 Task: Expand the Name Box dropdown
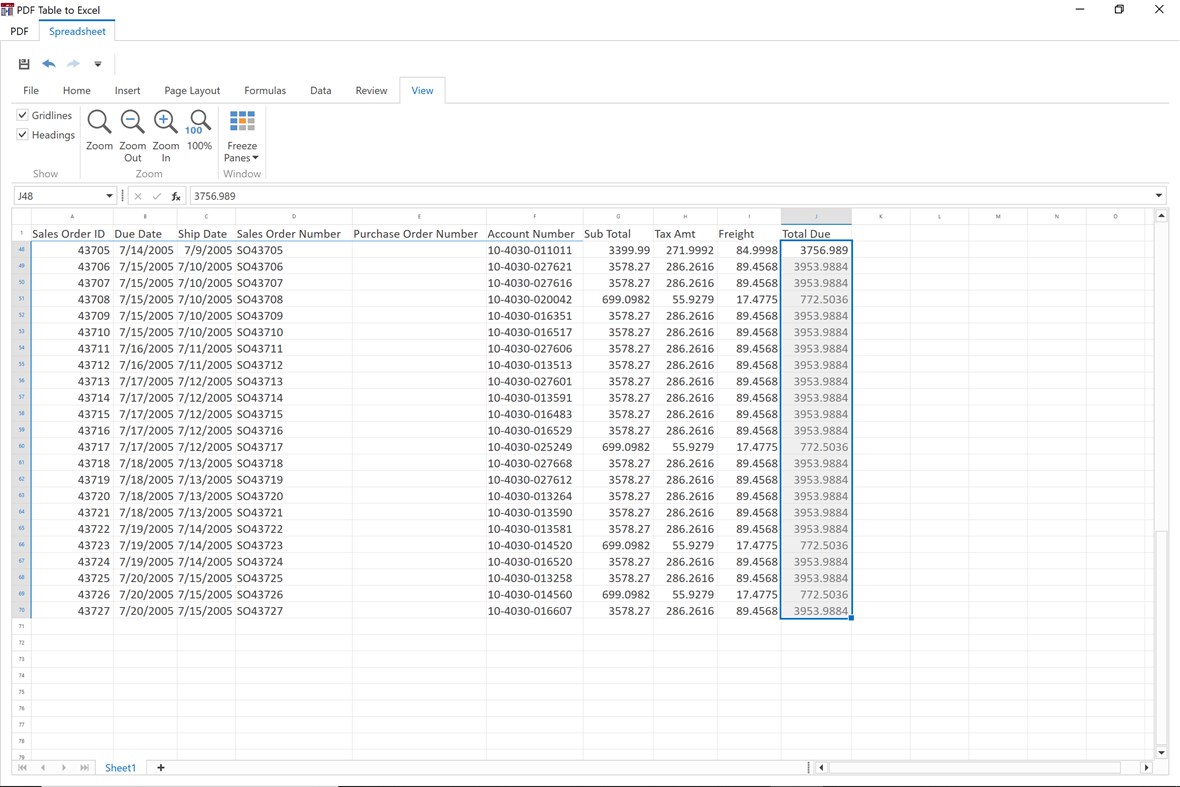pos(109,196)
